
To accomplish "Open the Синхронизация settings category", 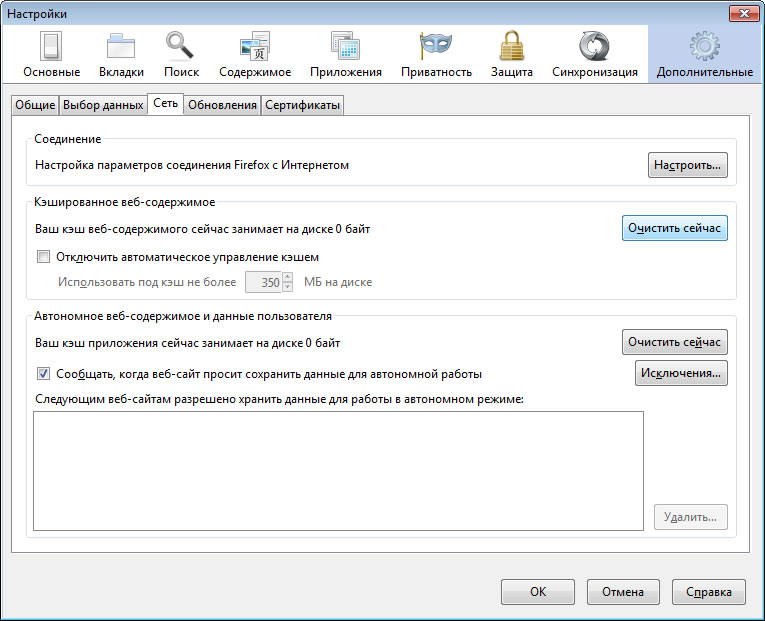I will pyautogui.click(x=595, y=55).
